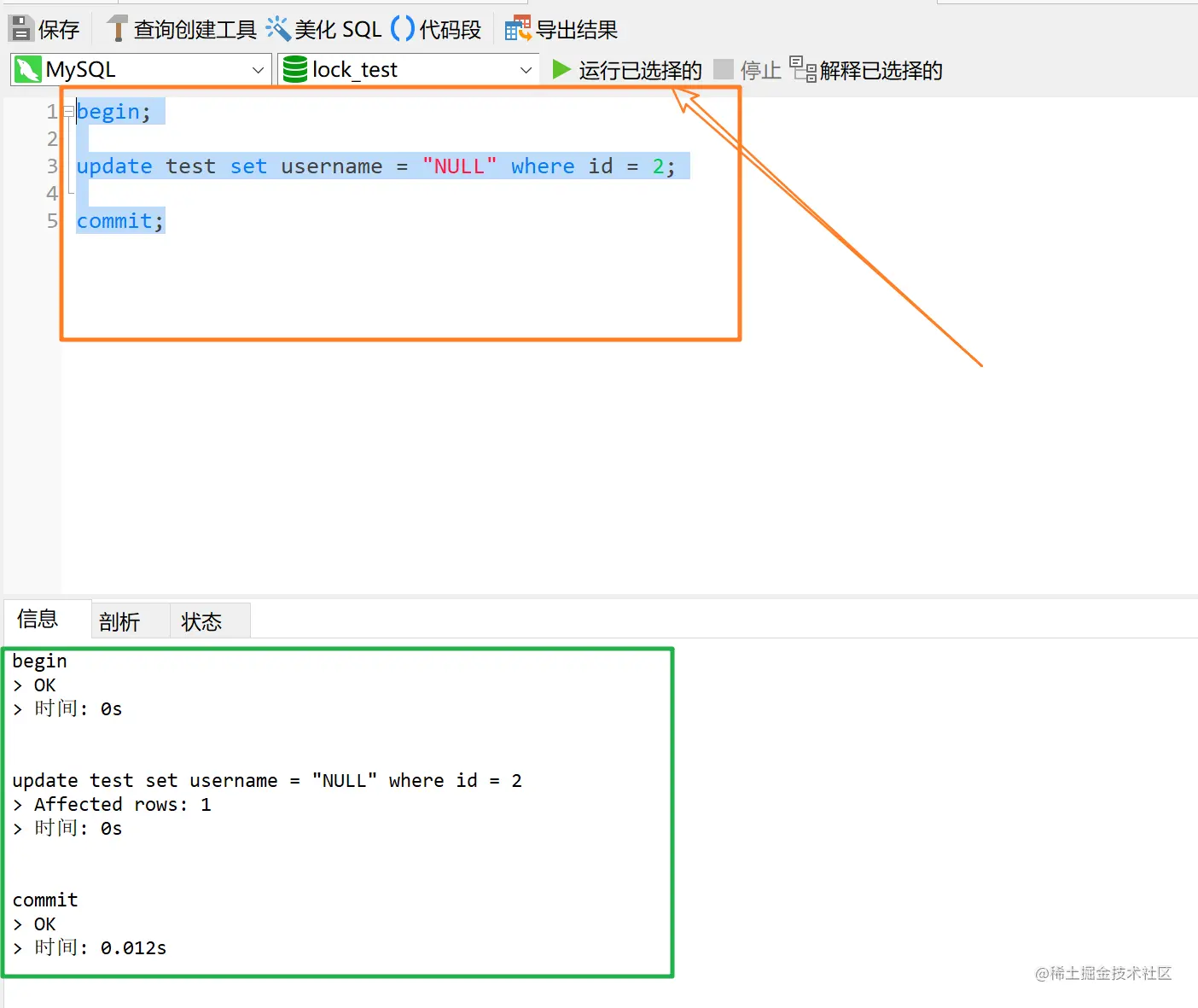Click the value '2' in the where clause
Viewport: 1198px width, 1008px height.
click(x=658, y=166)
